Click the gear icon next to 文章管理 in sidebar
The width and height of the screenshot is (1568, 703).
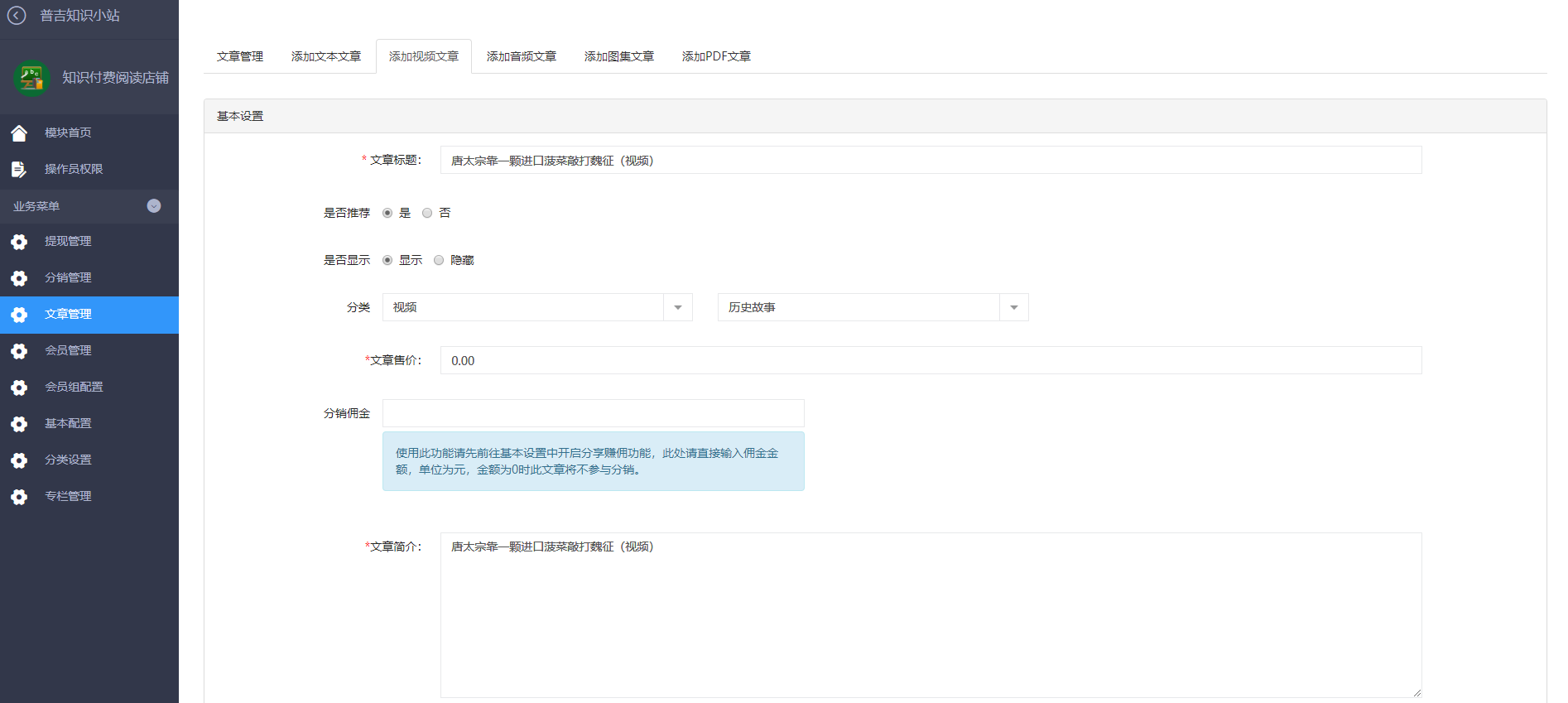pyautogui.click(x=19, y=315)
